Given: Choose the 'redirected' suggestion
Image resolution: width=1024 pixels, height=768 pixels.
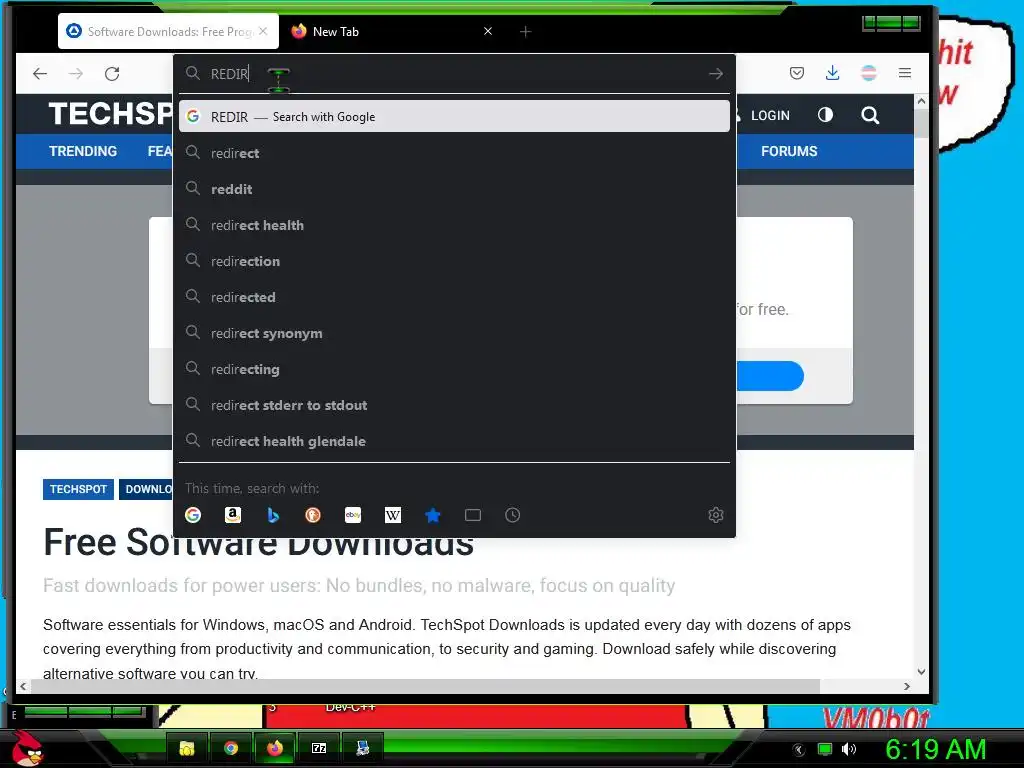Looking at the screenshot, I should pos(455,297).
